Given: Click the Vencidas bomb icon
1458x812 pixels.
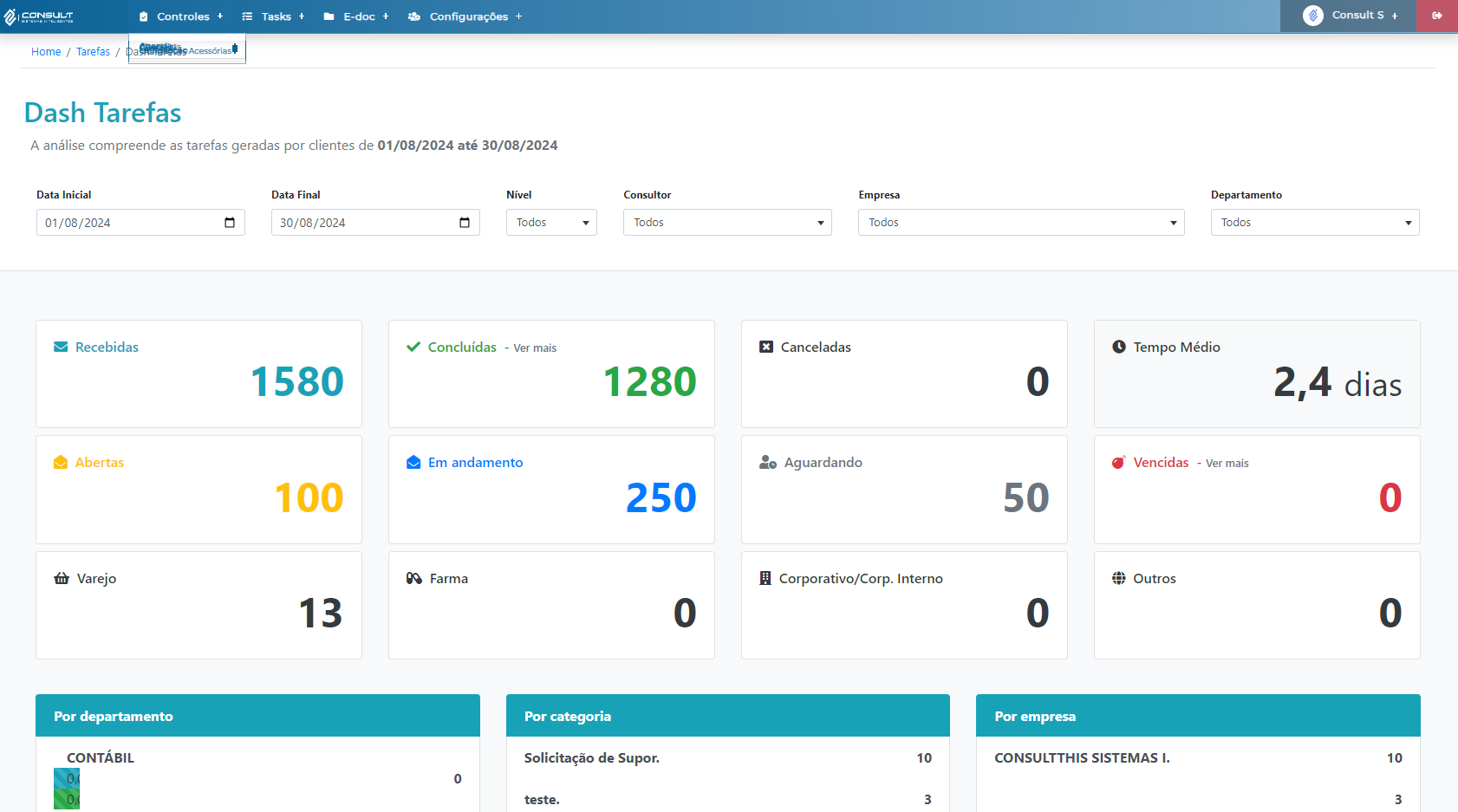Looking at the screenshot, I should point(1119,462).
